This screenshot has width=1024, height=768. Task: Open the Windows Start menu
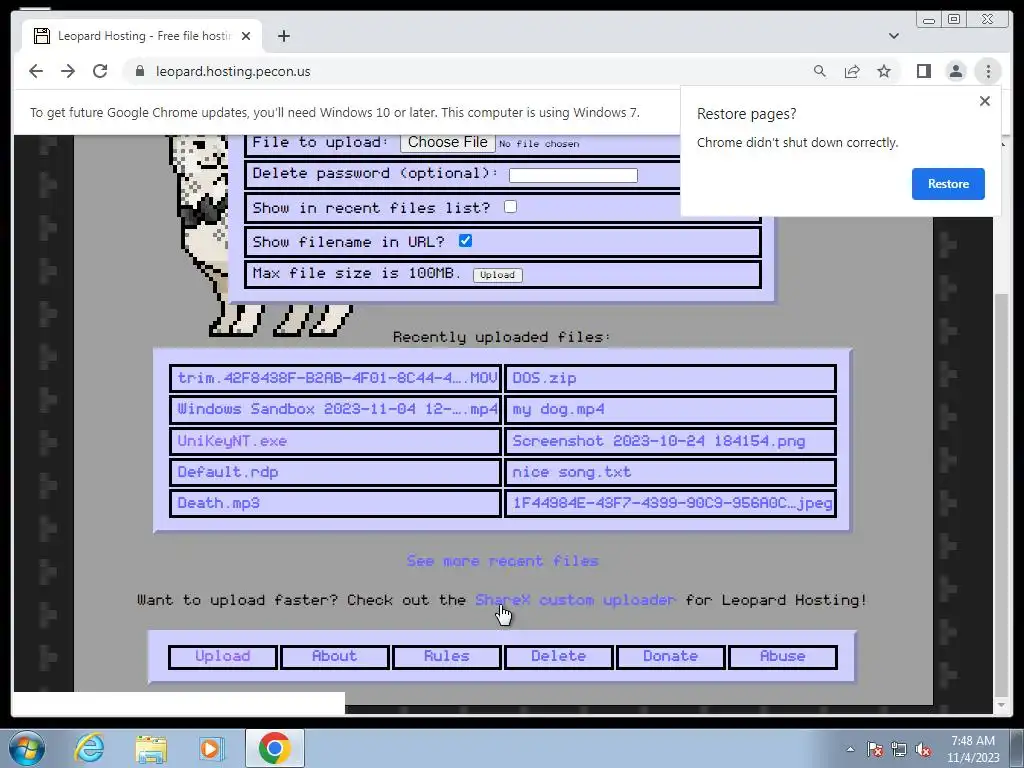click(x=27, y=748)
